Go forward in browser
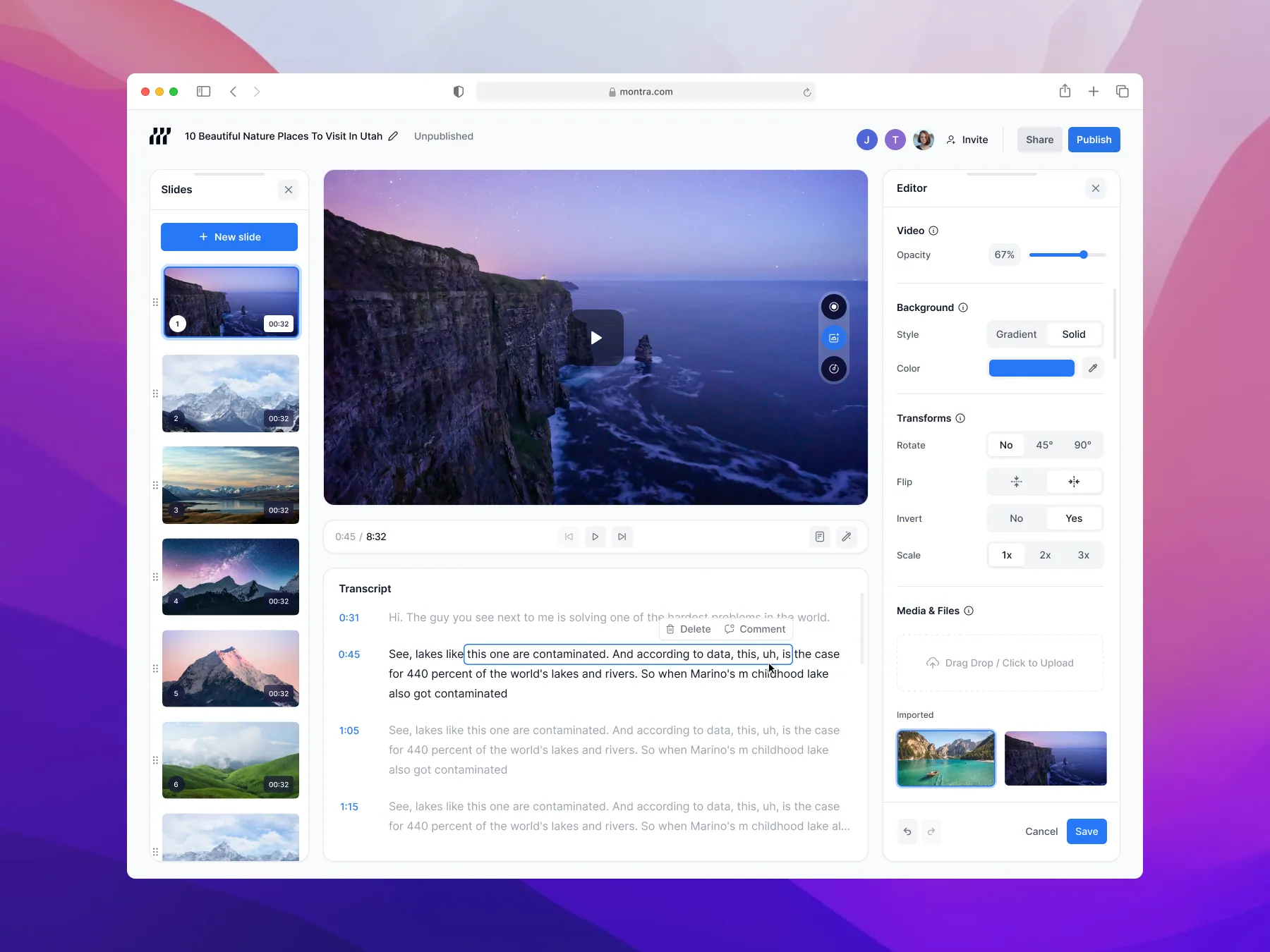The height and width of the screenshot is (952, 1270). [x=257, y=92]
